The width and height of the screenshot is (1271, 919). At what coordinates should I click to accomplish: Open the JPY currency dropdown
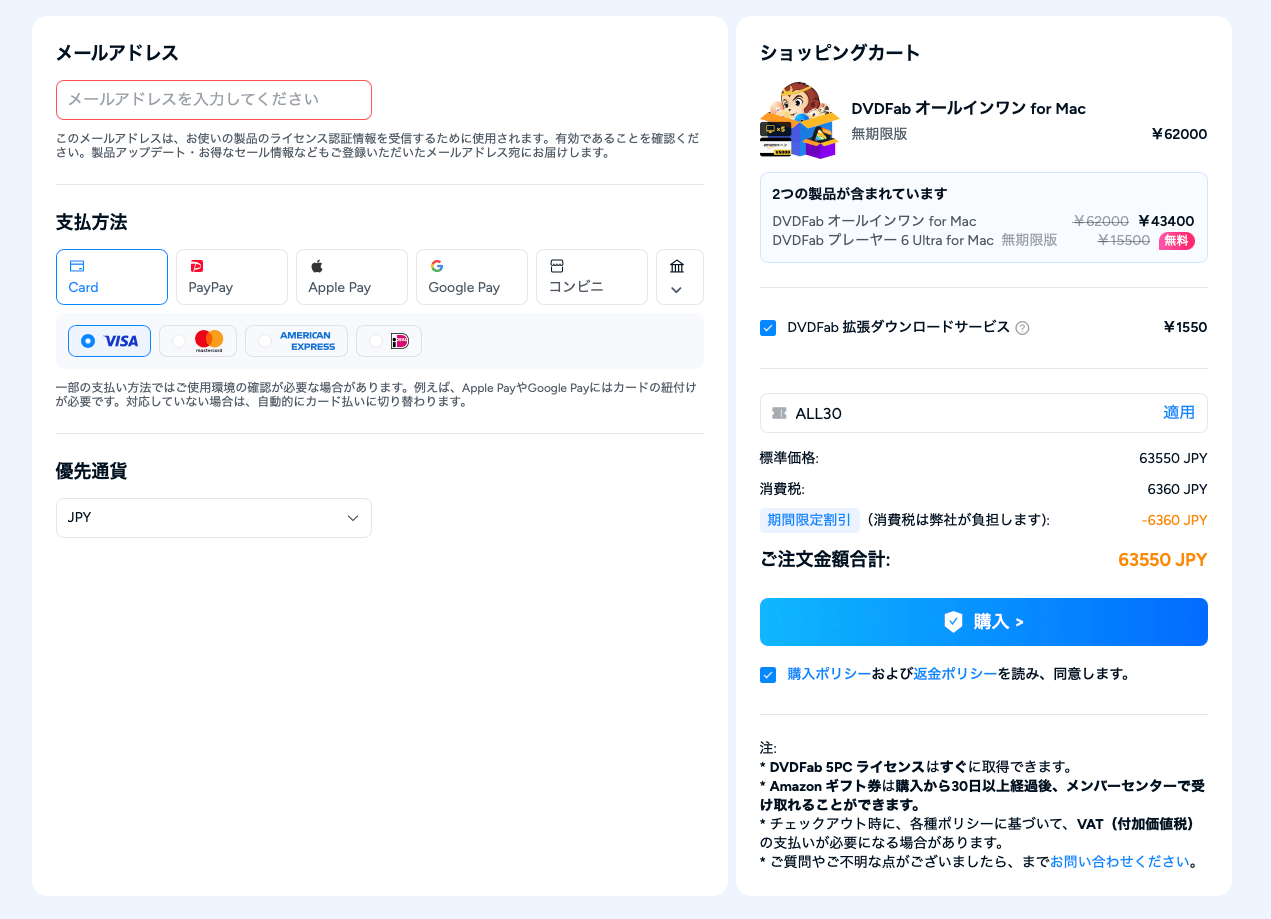[214, 518]
